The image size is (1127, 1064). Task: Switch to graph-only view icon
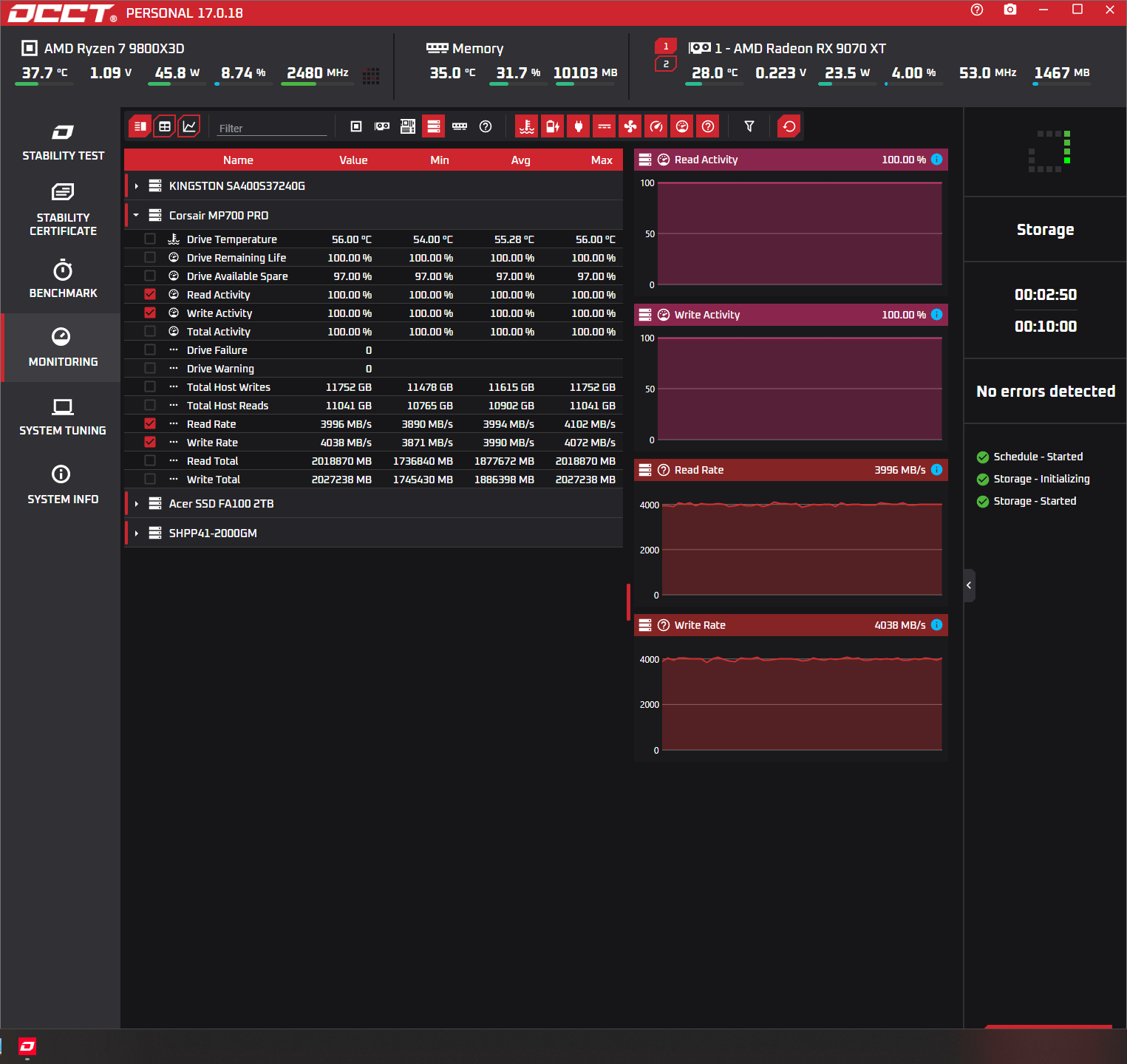[189, 126]
